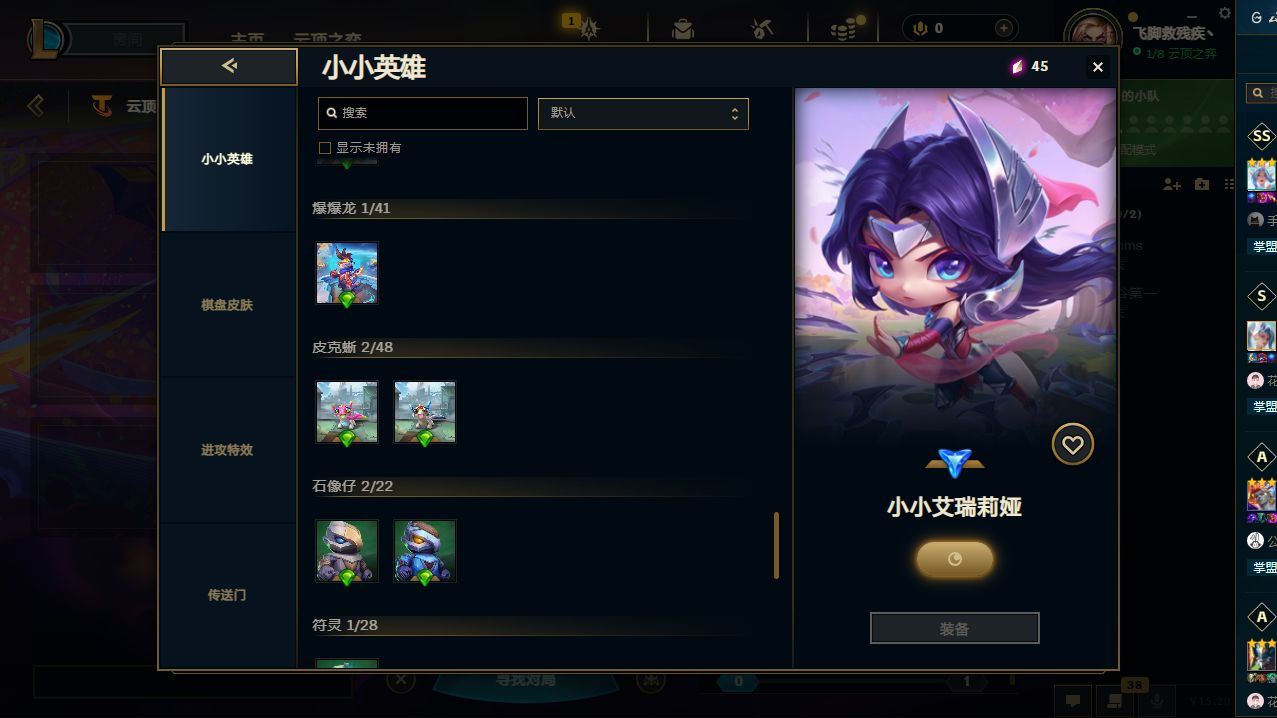Enable the 显示未拥有 checkbox
This screenshot has width=1277, height=718.
[324, 148]
